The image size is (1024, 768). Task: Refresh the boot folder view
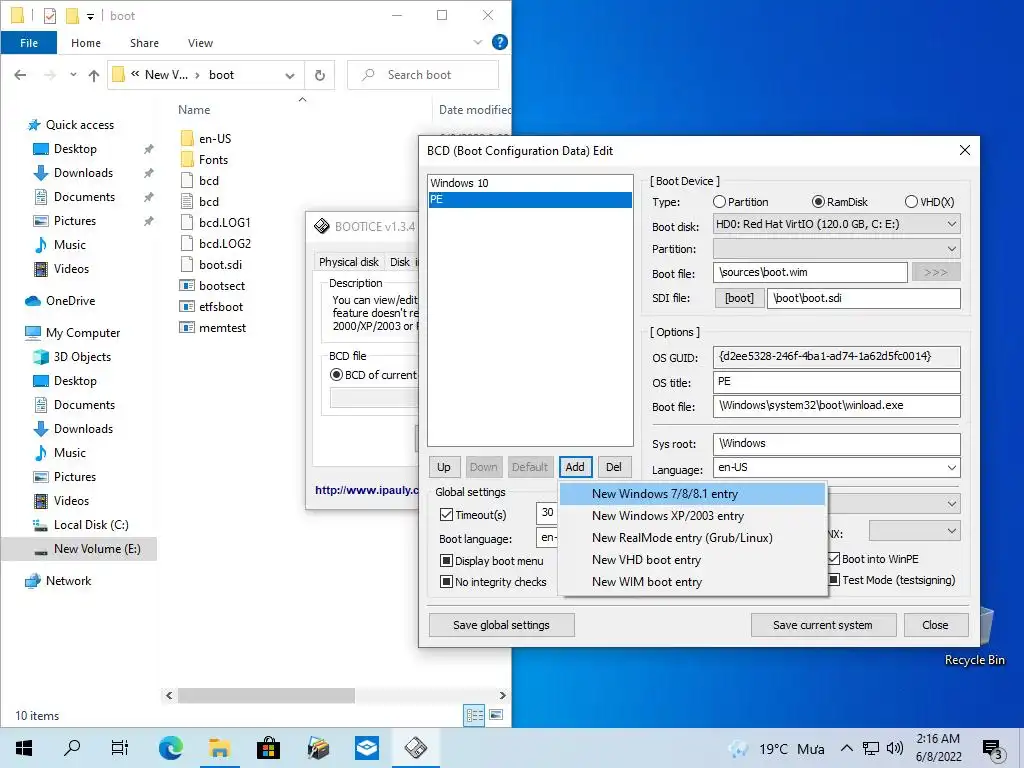click(x=320, y=75)
